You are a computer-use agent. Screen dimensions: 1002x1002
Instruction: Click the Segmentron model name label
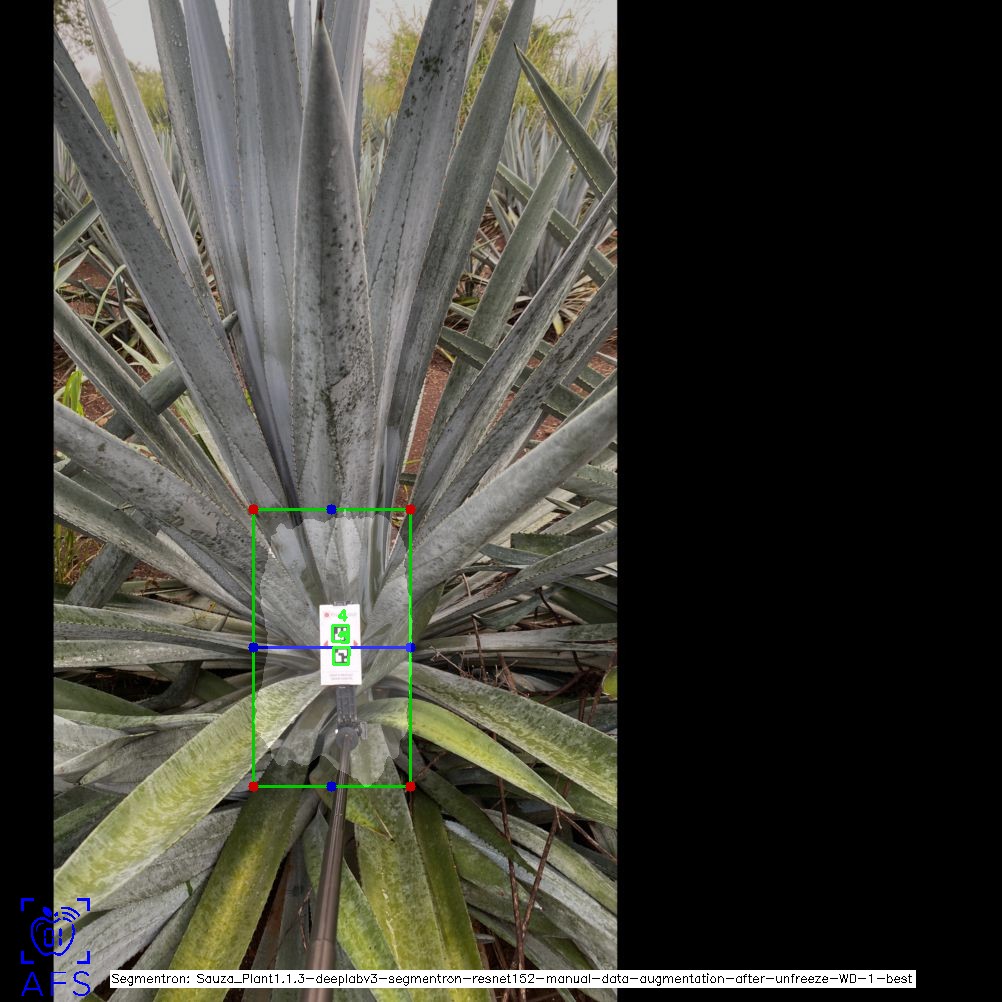pos(512,979)
